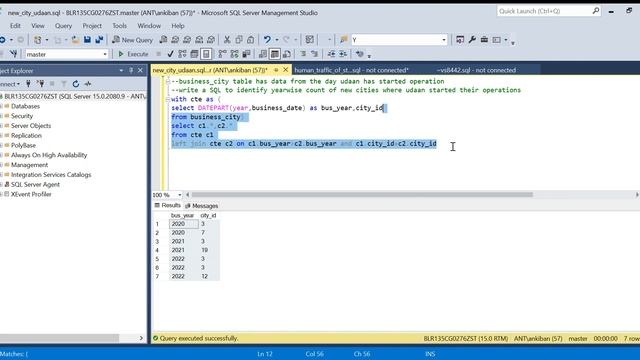Switch to the Messages tab
Screen dimensions: 640x360
point(202,206)
